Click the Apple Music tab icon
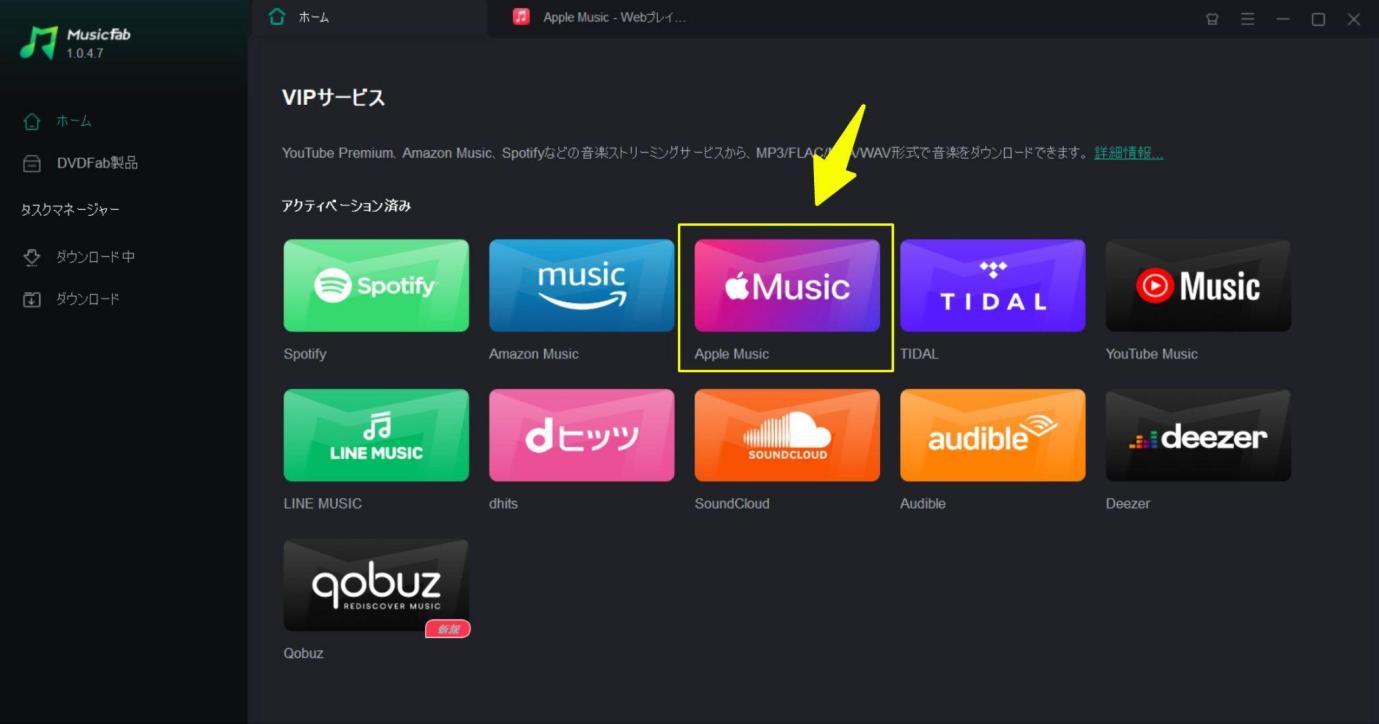This screenshot has height=724, width=1379. coord(521,17)
